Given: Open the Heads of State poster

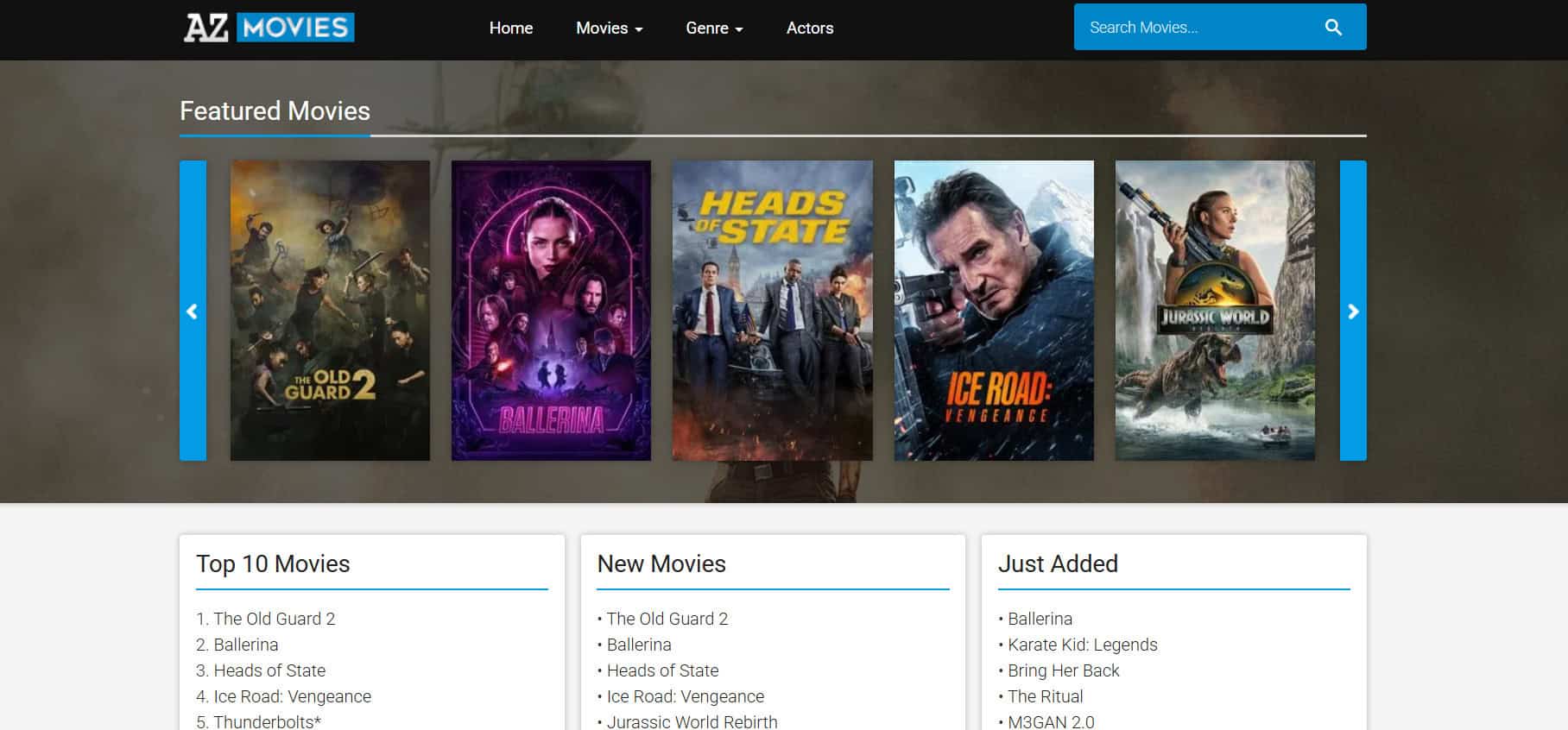Looking at the screenshot, I should [x=772, y=311].
